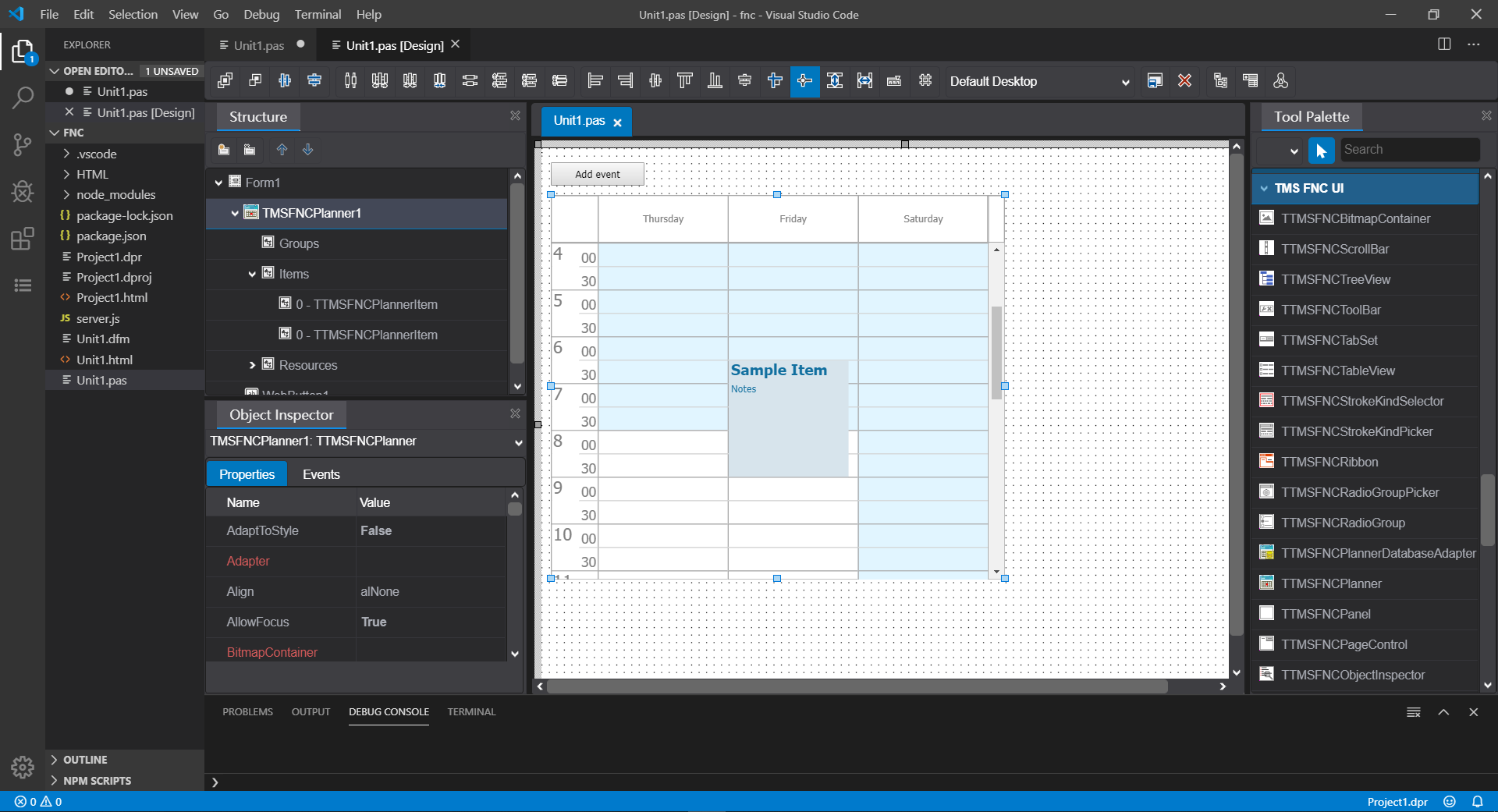Viewport: 1498px width, 812px height.
Task: Click the highlighted blue center-align toolbar icon
Action: (804, 80)
